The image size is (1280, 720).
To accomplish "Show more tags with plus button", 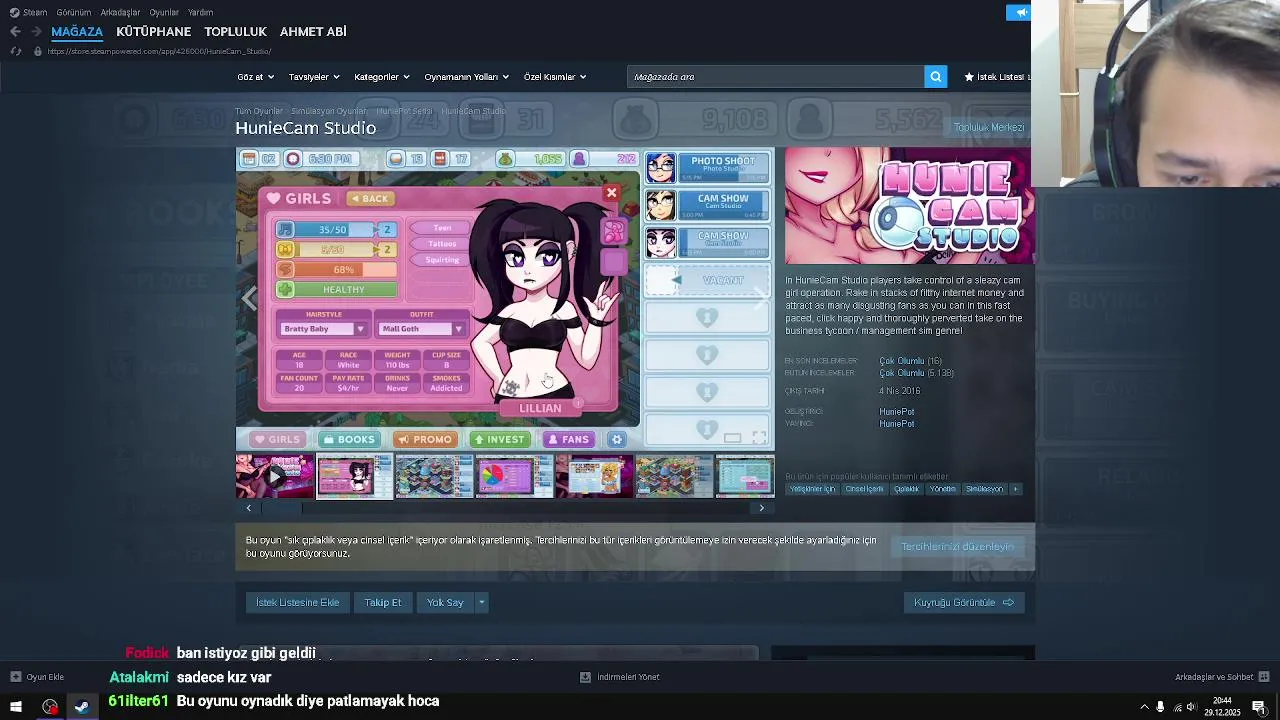I will [1015, 489].
